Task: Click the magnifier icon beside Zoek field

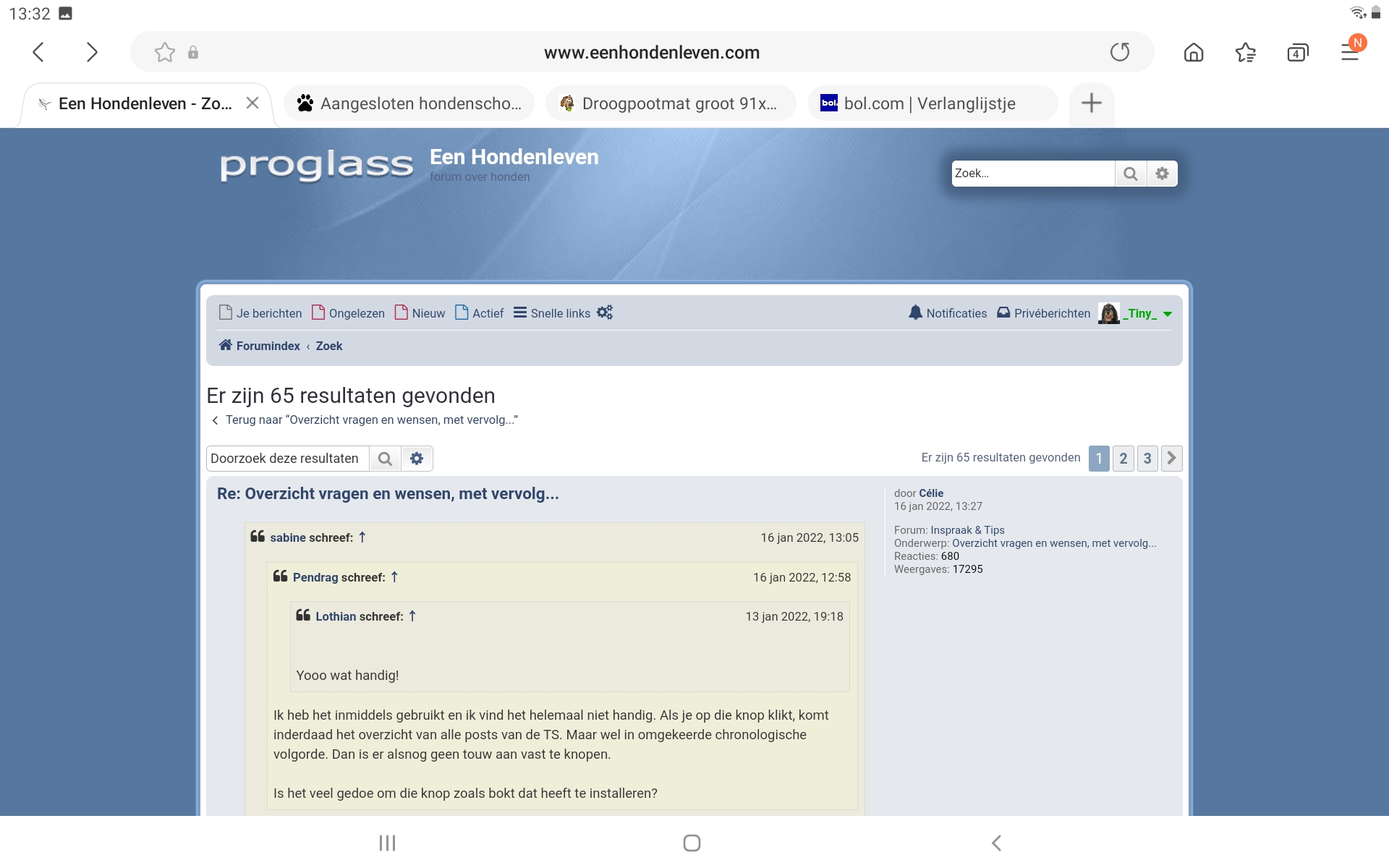Action: tap(1131, 174)
